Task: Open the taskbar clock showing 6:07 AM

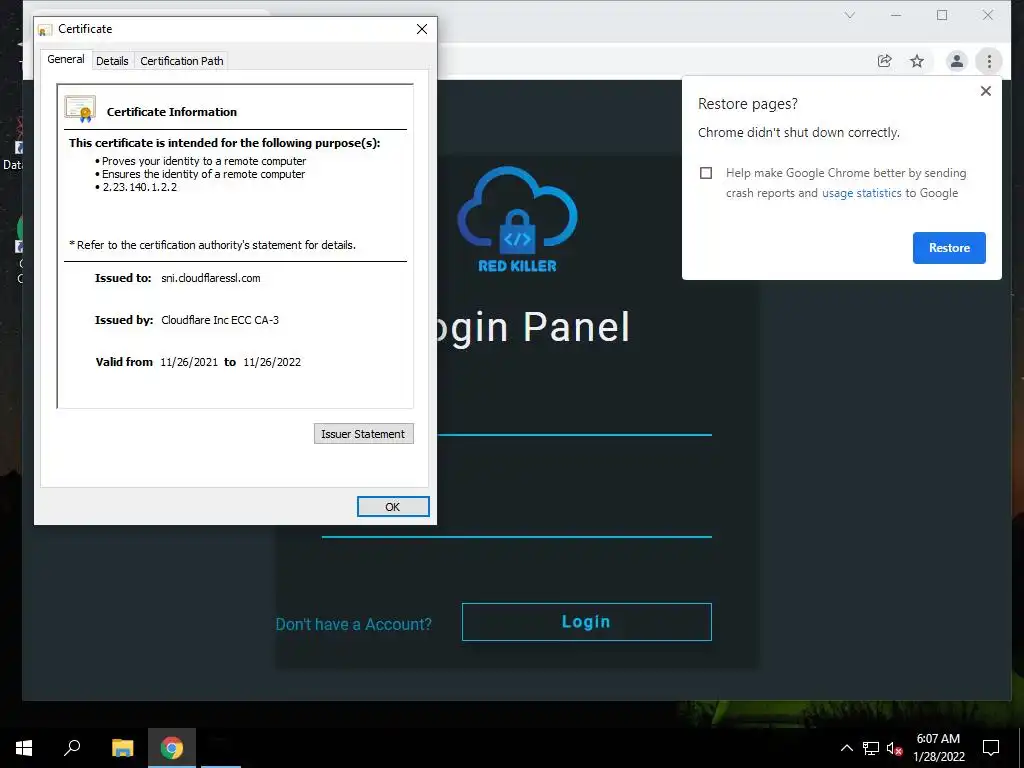Action: (938, 748)
